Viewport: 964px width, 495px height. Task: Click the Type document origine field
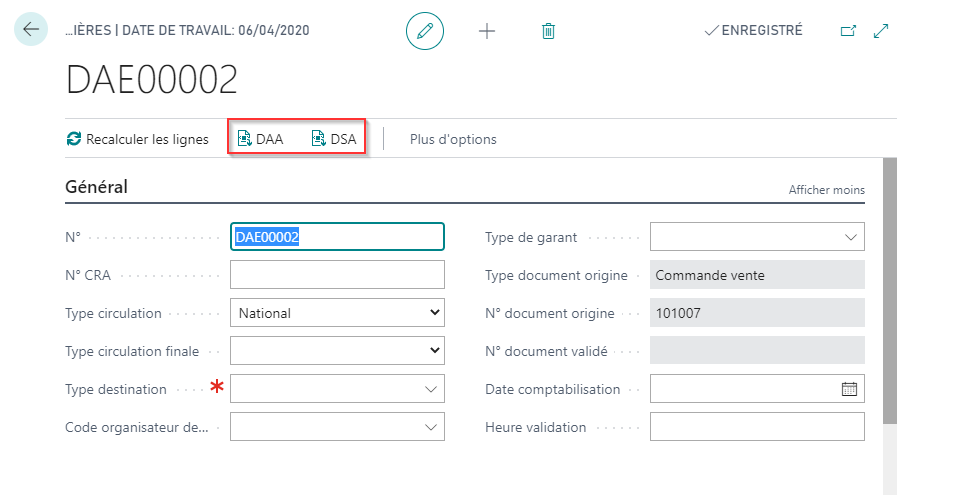[x=757, y=275]
